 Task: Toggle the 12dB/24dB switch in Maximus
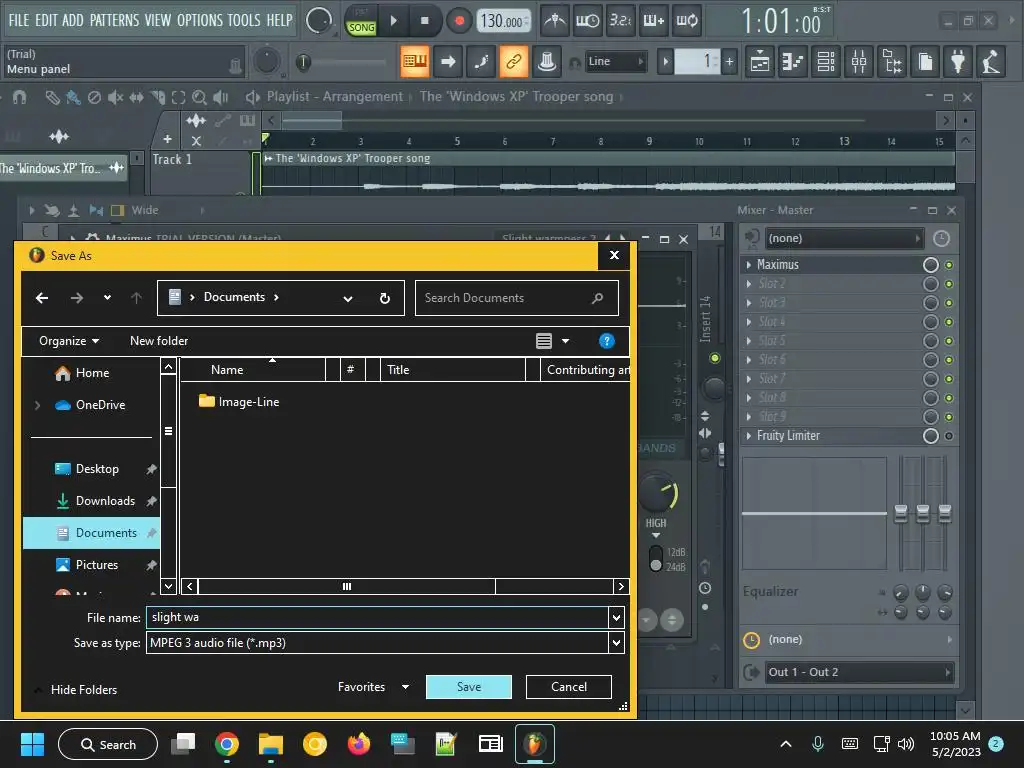[656, 559]
